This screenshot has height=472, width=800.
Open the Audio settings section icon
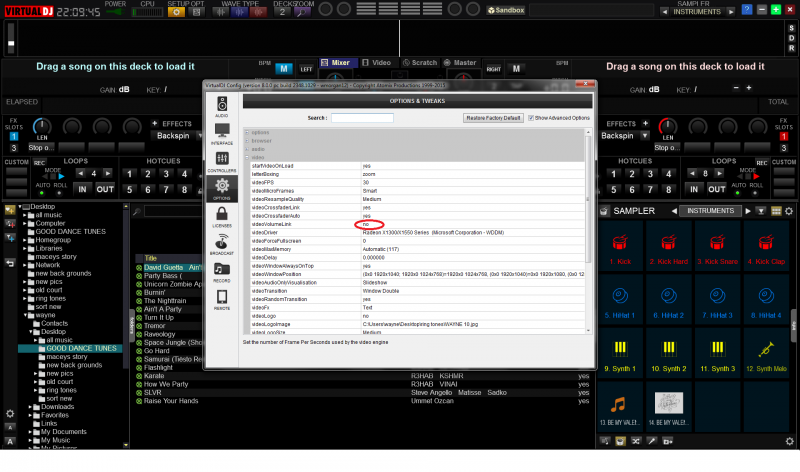(x=221, y=104)
